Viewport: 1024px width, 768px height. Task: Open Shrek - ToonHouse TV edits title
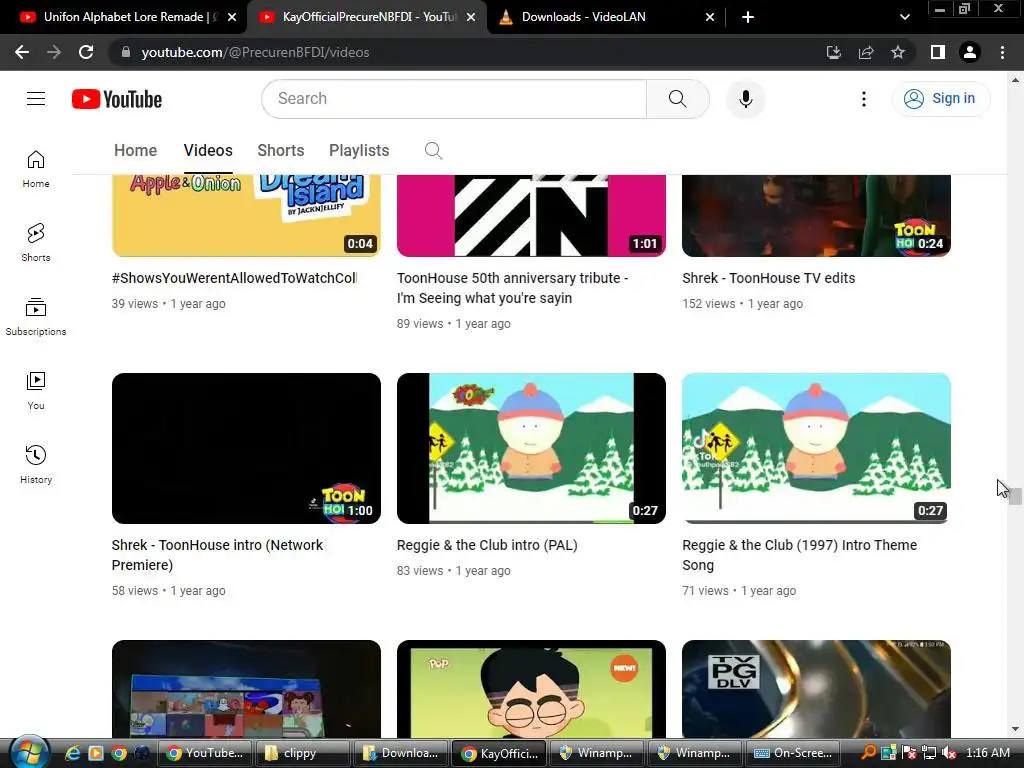[769, 278]
